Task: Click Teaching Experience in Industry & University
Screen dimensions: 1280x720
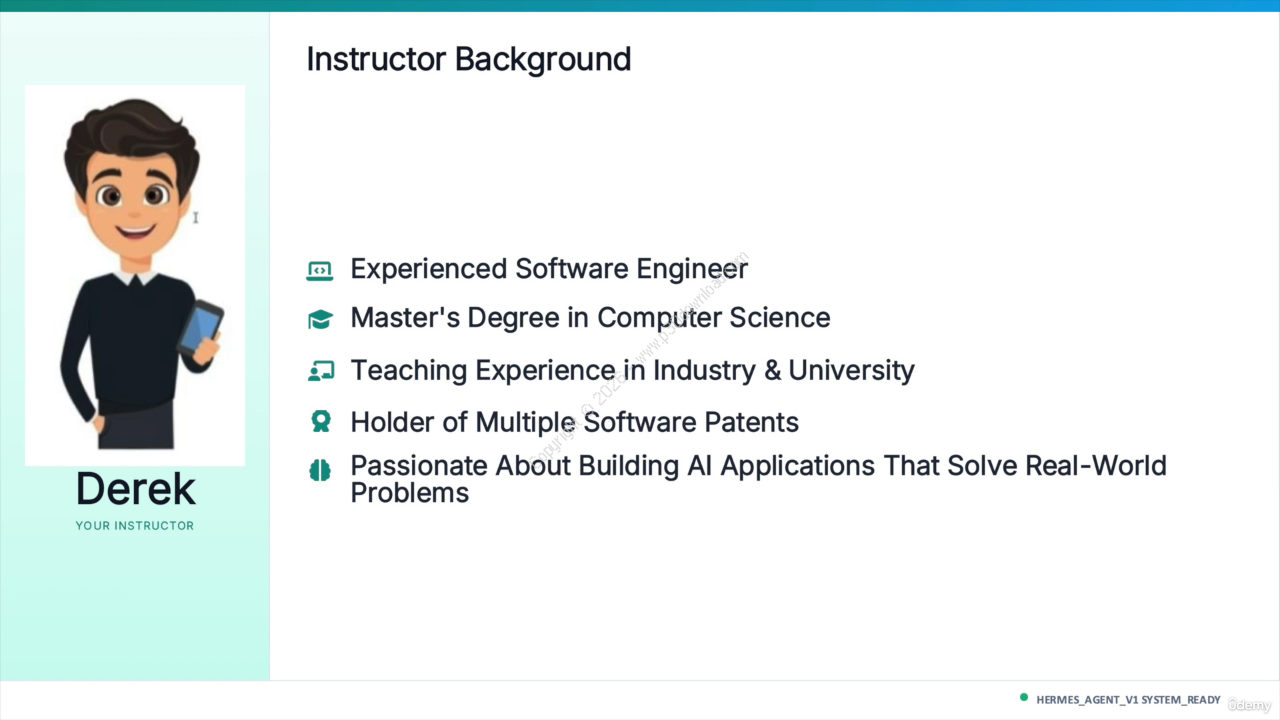Action: tap(632, 370)
